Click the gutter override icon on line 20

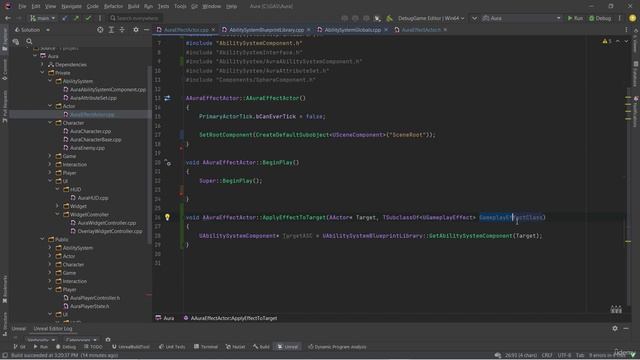tap(167, 162)
